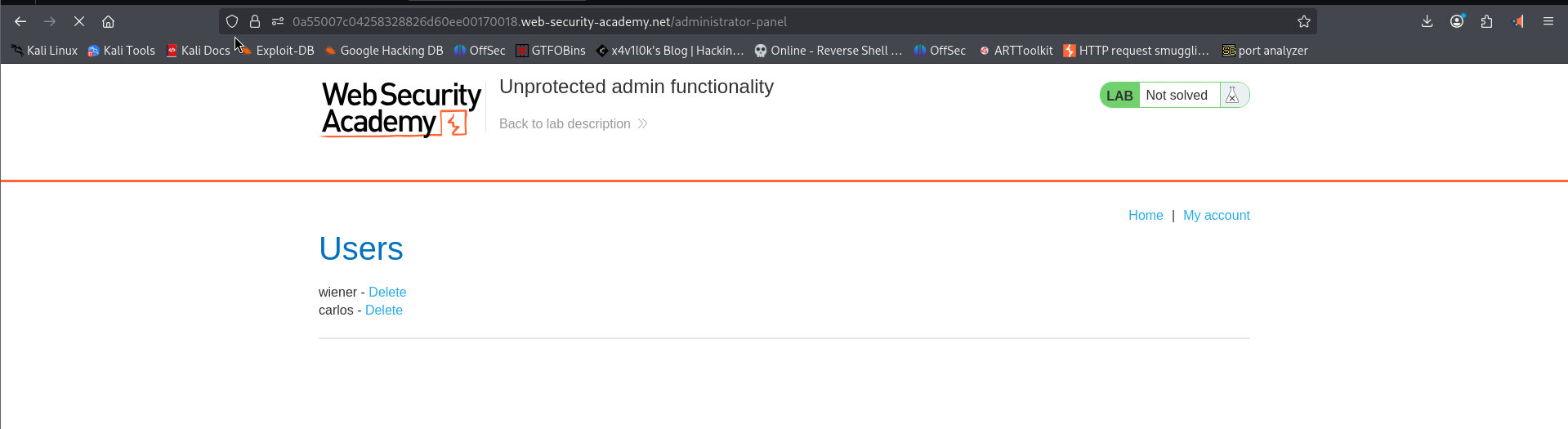Delete the carlos user
1568x429 pixels.
tap(384, 310)
